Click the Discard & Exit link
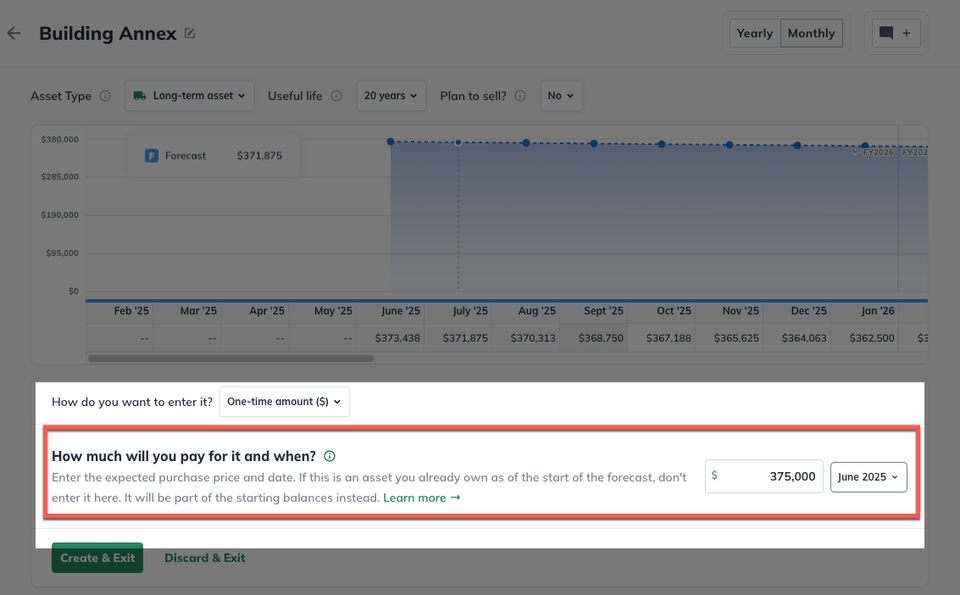This screenshot has height=595, width=960. click(x=205, y=558)
